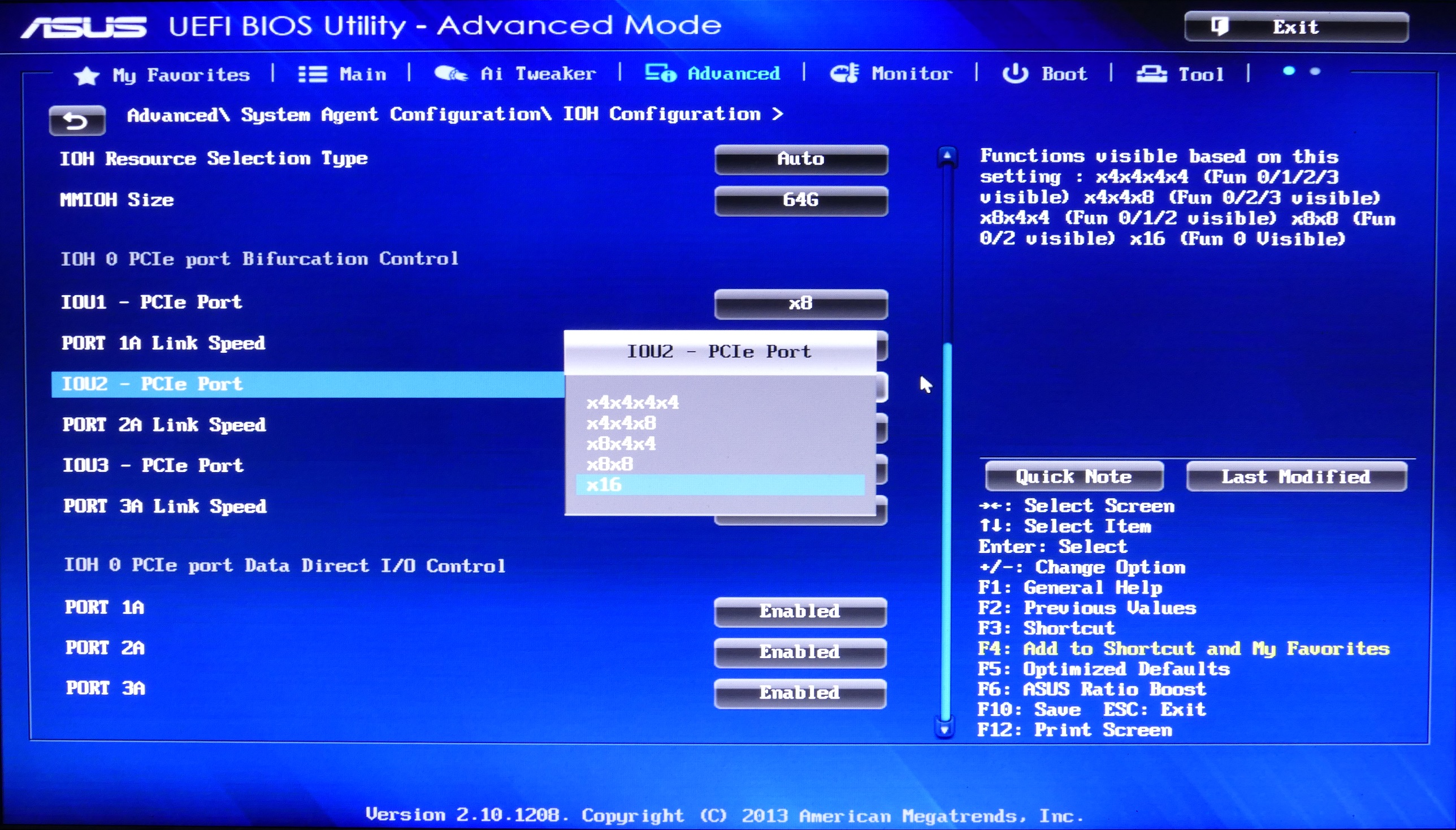The image size is (1456, 830).
Task: Click the scrollbar up arrow
Action: click(947, 155)
